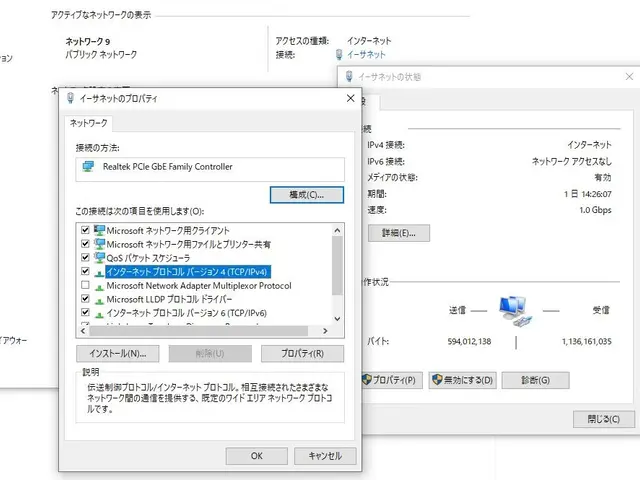Click the Realtek PCIe GbE adapter icon

click(x=88, y=167)
